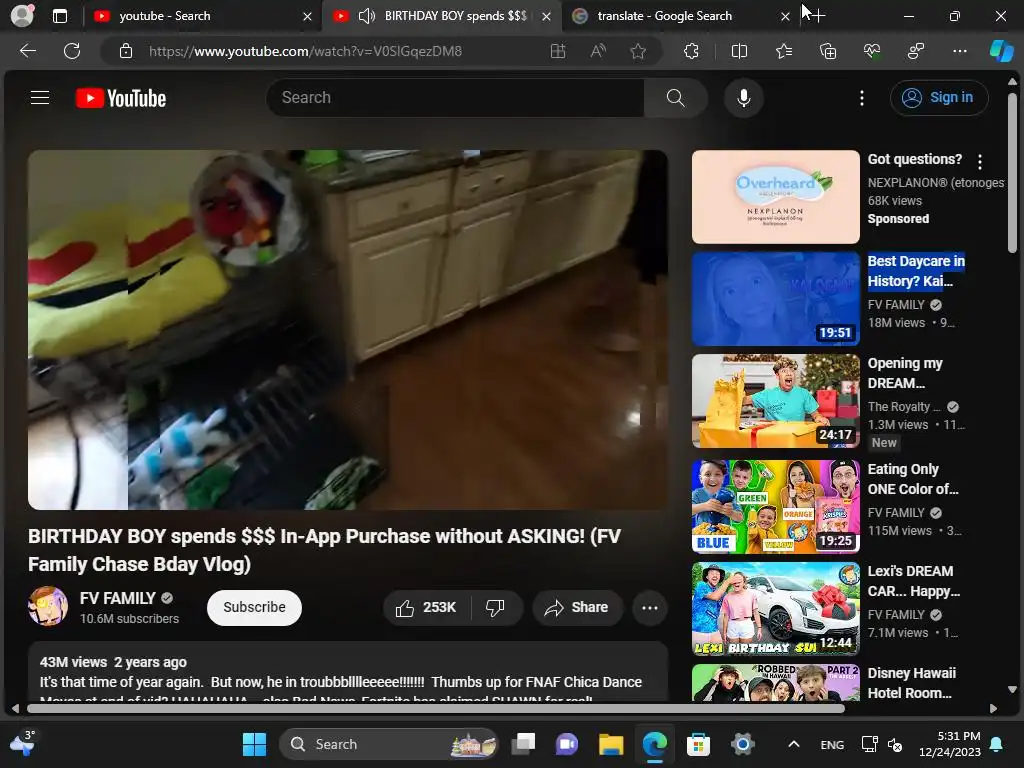This screenshot has width=1024, height=768.
Task: Open options for Got questions? ad
Action: [980, 161]
